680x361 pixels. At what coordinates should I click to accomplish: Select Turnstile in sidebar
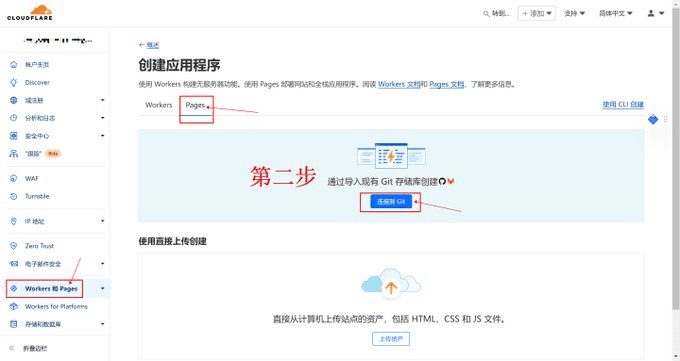(x=37, y=196)
